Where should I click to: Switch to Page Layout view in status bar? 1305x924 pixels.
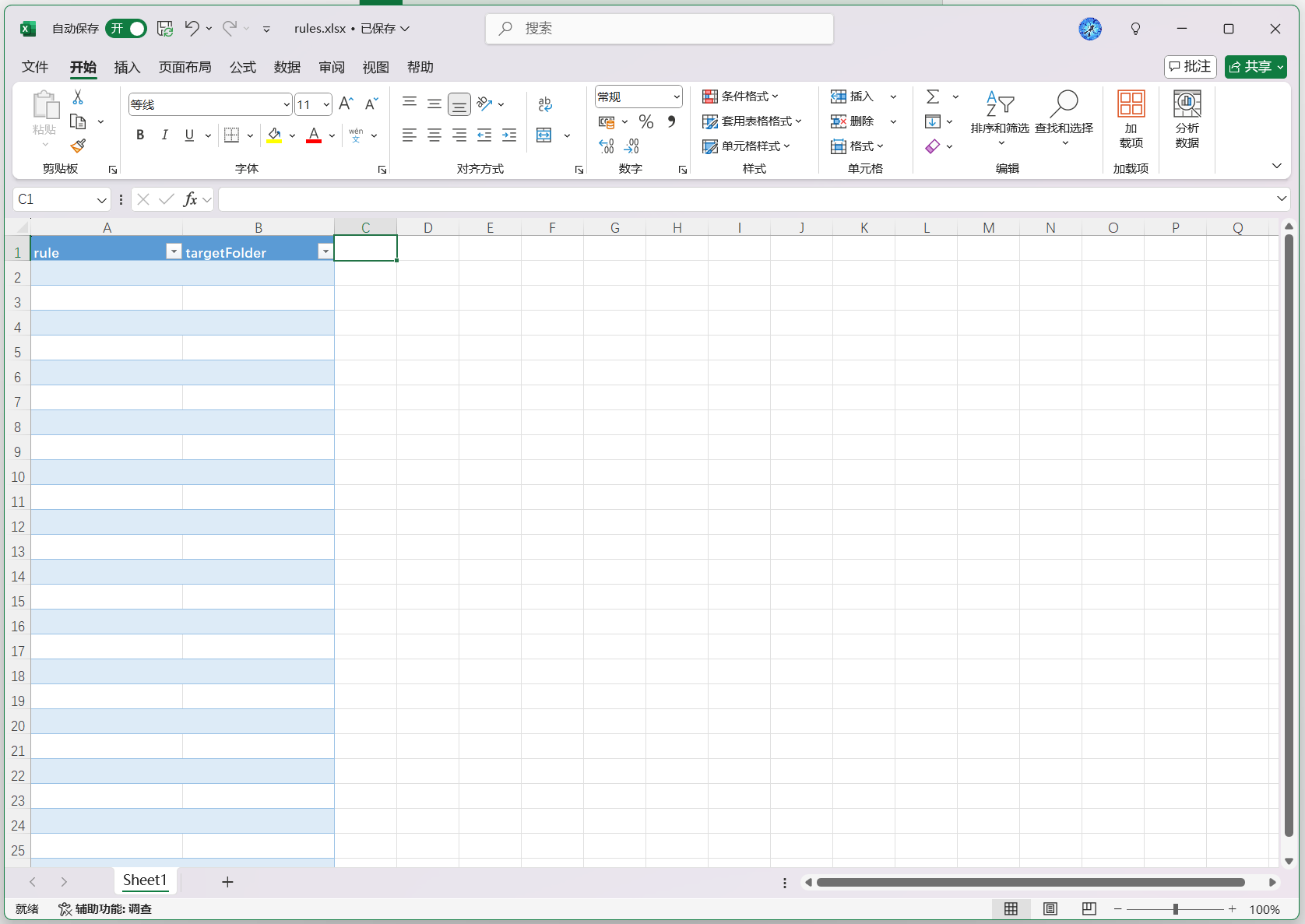click(x=1050, y=909)
